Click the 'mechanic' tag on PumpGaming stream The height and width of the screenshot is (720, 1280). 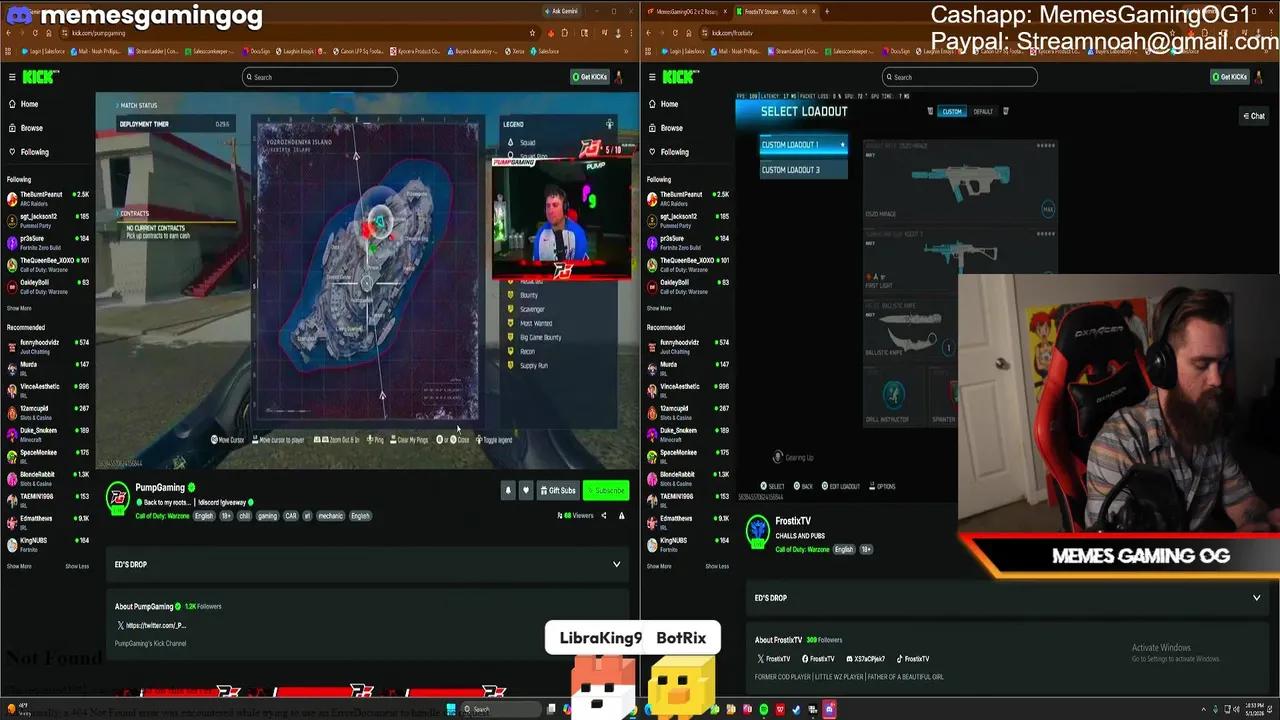click(330, 516)
